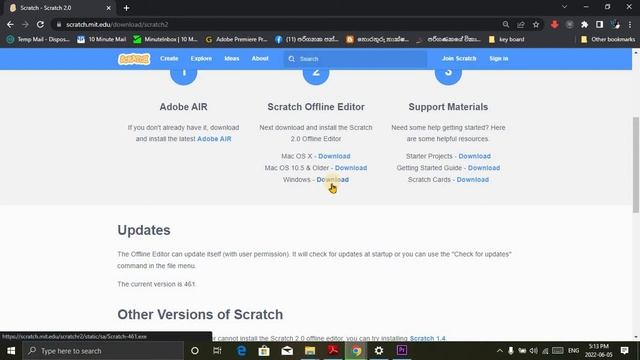
Task: Open Adobe Acrobat from taskbar
Action: point(333,351)
